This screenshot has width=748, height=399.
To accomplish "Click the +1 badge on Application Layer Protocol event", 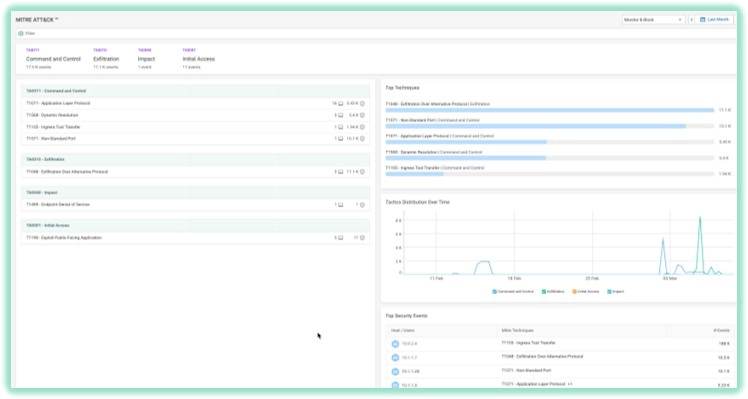I will pos(570,384).
